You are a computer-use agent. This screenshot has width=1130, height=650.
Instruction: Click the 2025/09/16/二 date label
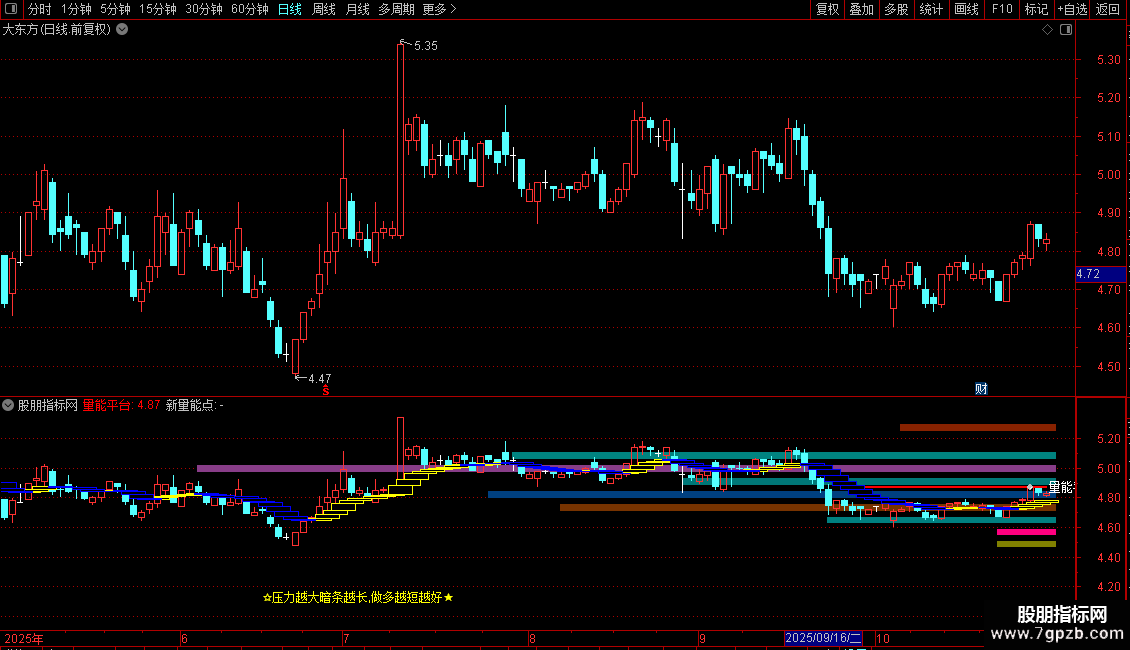[823, 638]
